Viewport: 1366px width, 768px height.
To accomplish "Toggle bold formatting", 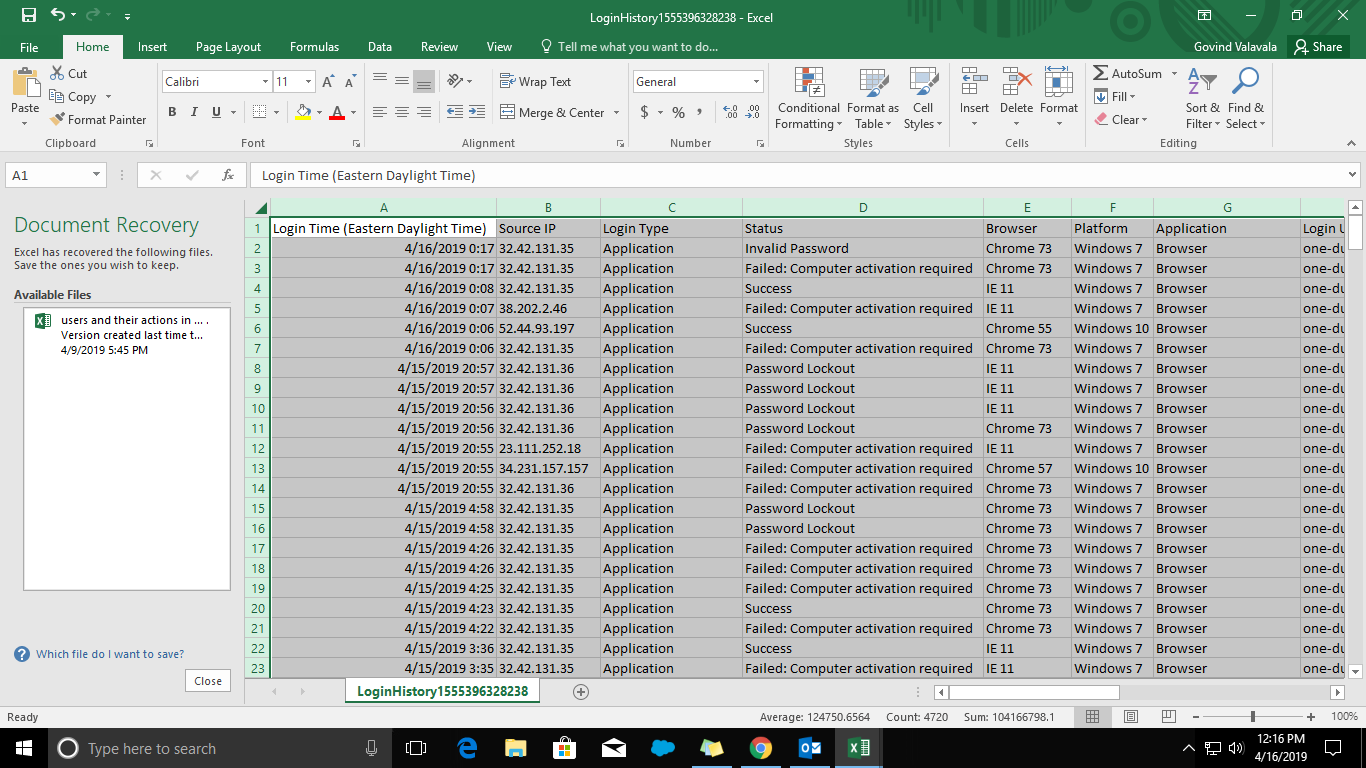I will [172, 111].
